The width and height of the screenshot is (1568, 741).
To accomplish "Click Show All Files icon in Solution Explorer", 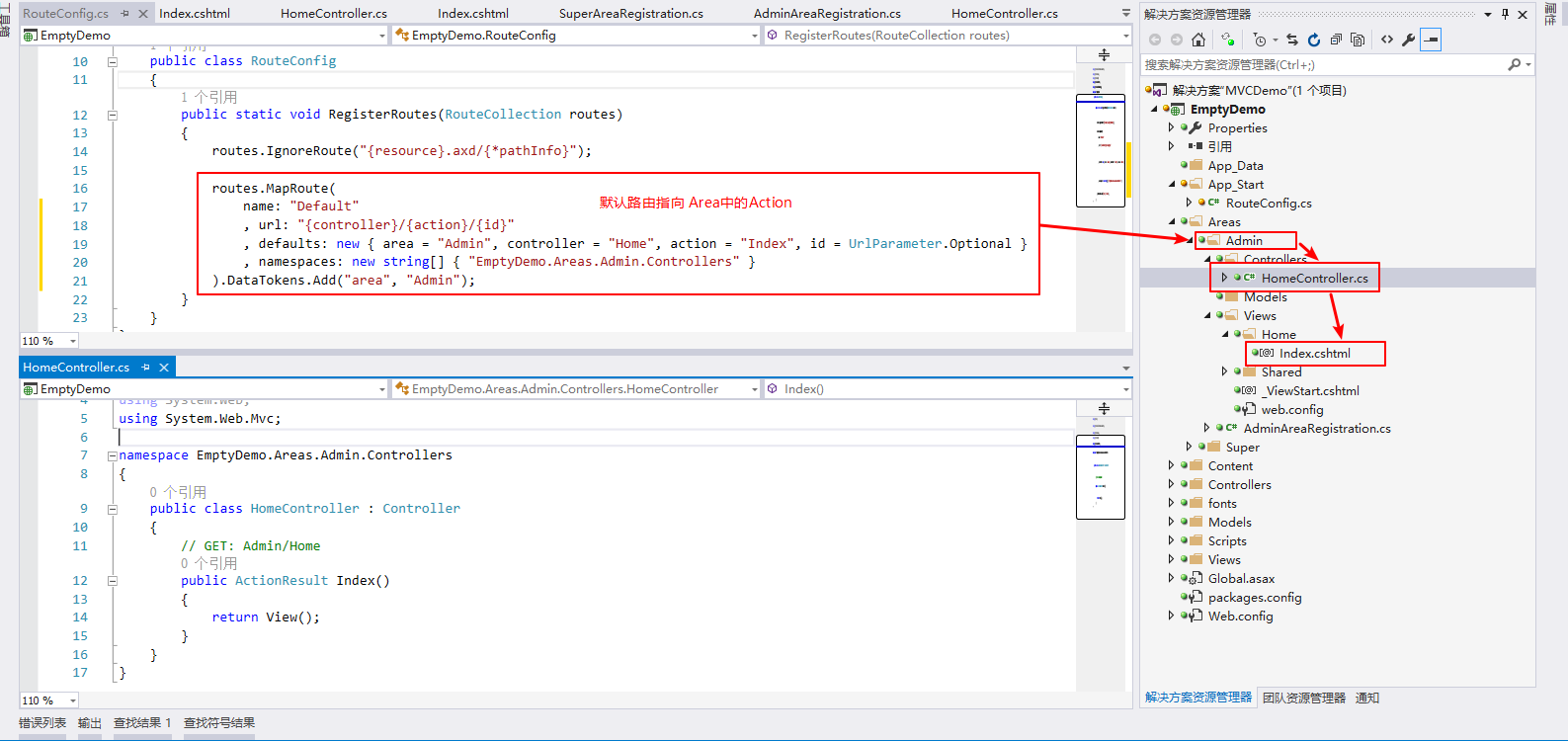I will pos(1358,40).
